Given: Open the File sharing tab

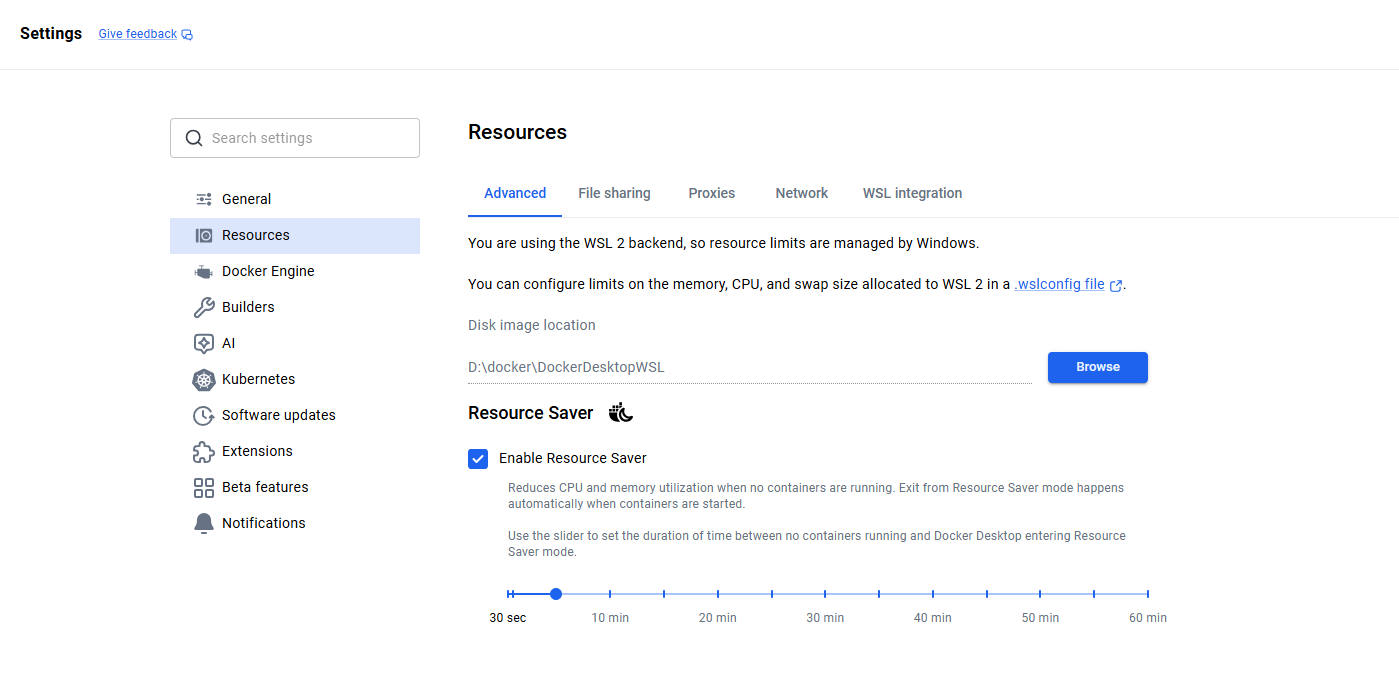Looking at the screenshot, I should click(x=614, y=193).
